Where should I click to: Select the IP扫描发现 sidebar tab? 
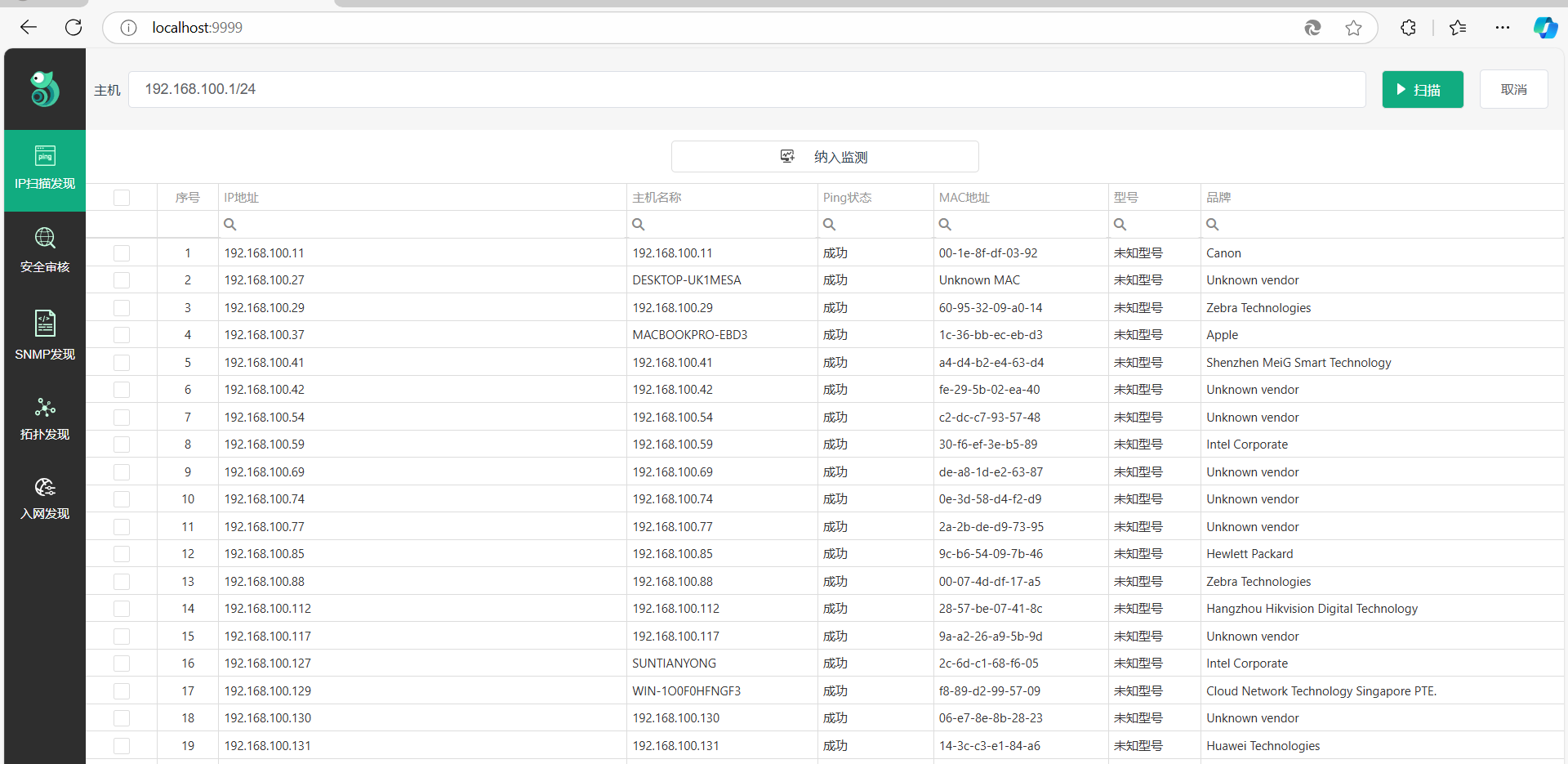pyautogui.click(x=45, y=169)
